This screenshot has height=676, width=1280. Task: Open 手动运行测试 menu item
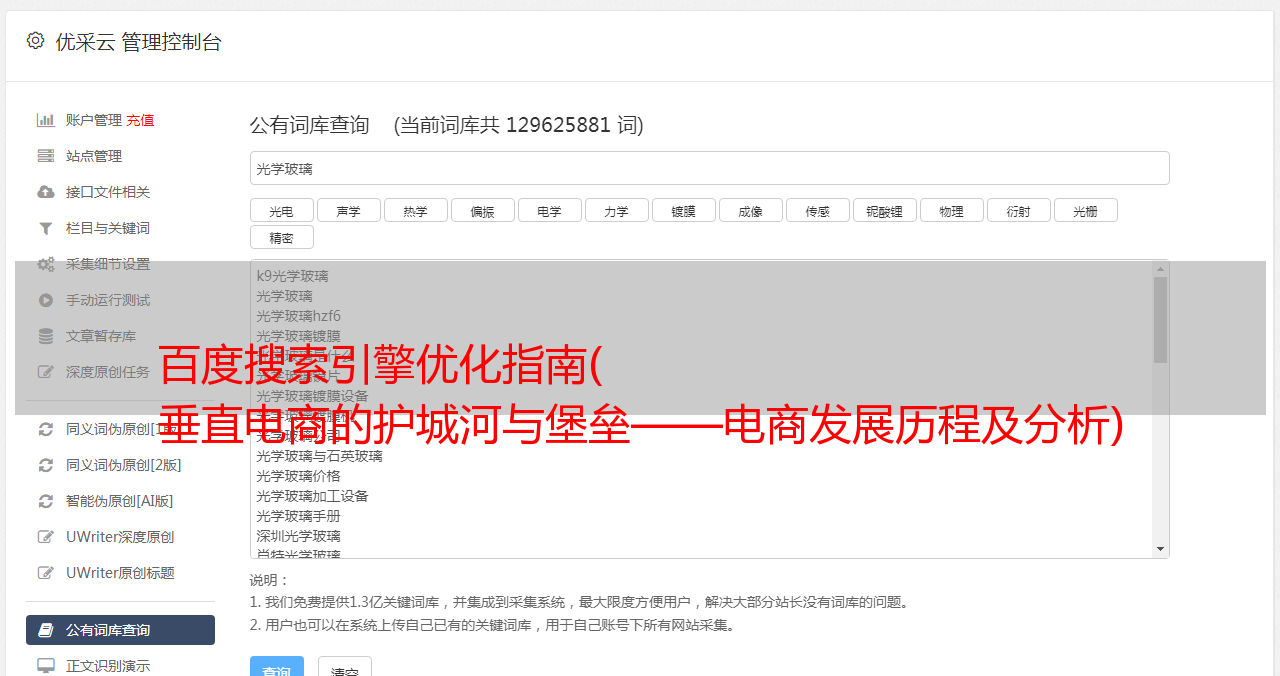click(x=108, y=300)
